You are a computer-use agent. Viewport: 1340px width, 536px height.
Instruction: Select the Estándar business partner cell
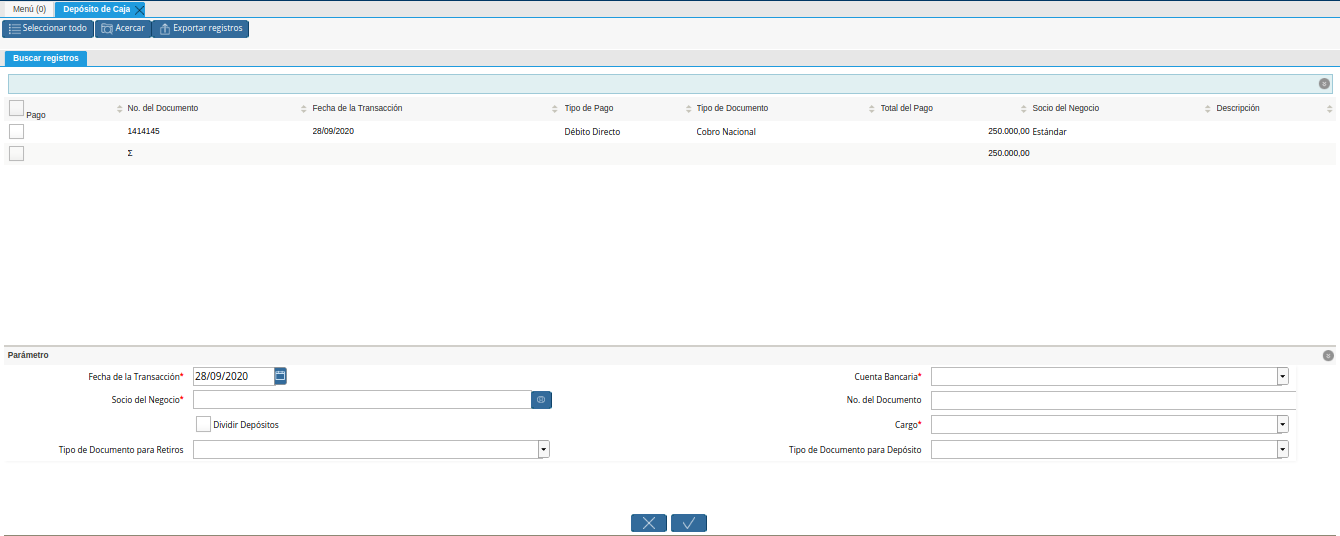tap(1050, 132)
